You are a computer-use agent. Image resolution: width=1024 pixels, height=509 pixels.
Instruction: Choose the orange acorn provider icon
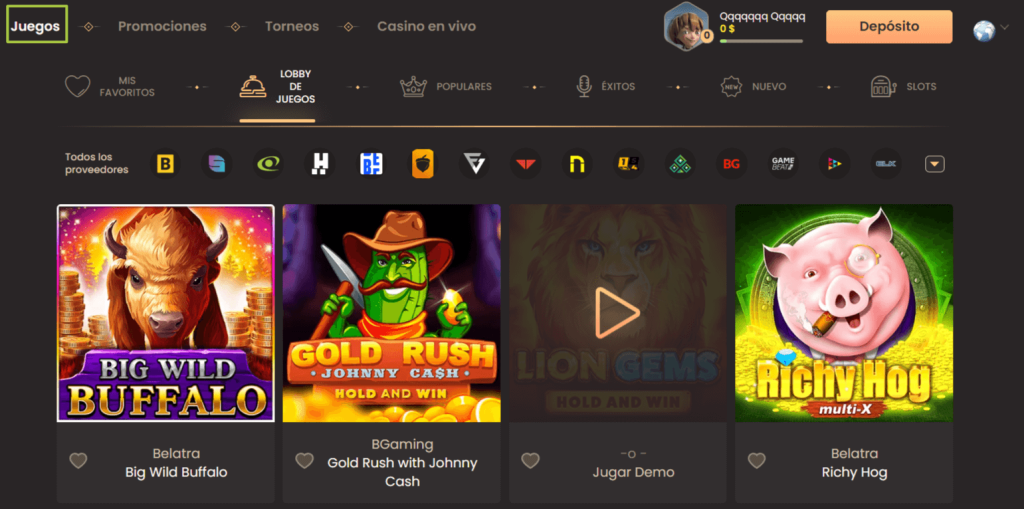422,164
